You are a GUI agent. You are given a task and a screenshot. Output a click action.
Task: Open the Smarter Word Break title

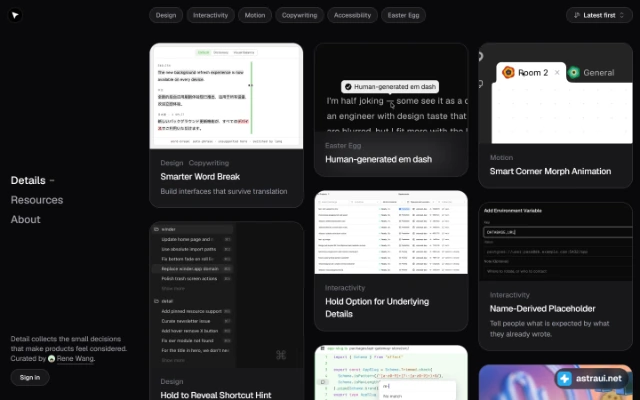[200, 177]
